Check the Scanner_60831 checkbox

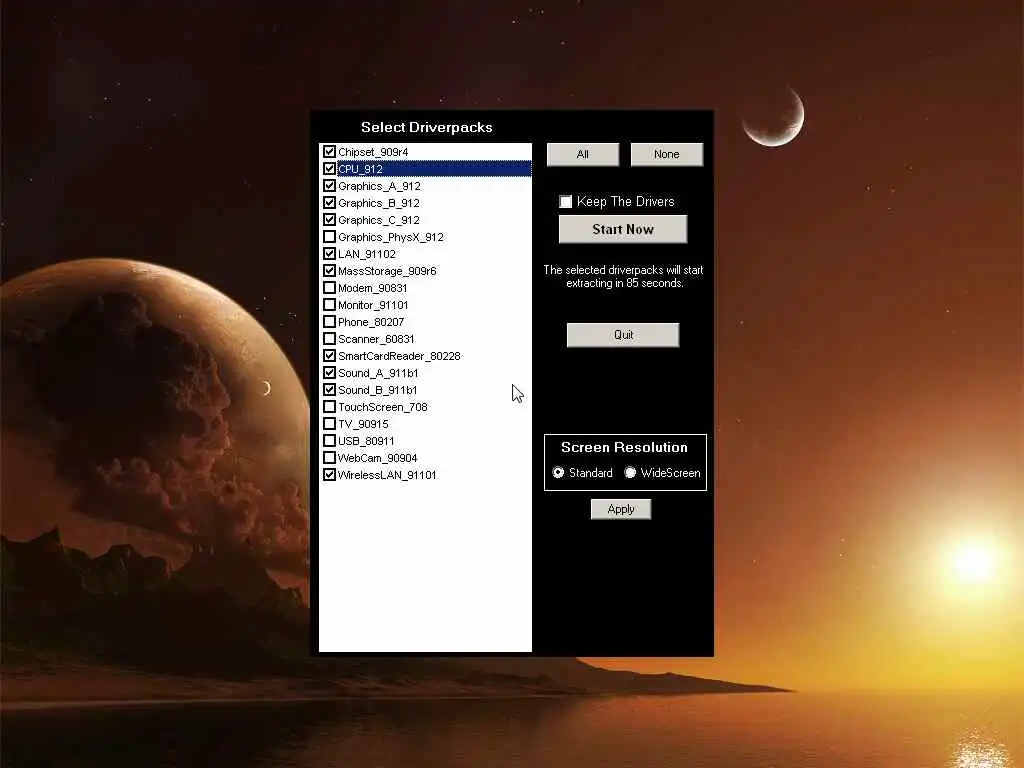pos(329,338)
